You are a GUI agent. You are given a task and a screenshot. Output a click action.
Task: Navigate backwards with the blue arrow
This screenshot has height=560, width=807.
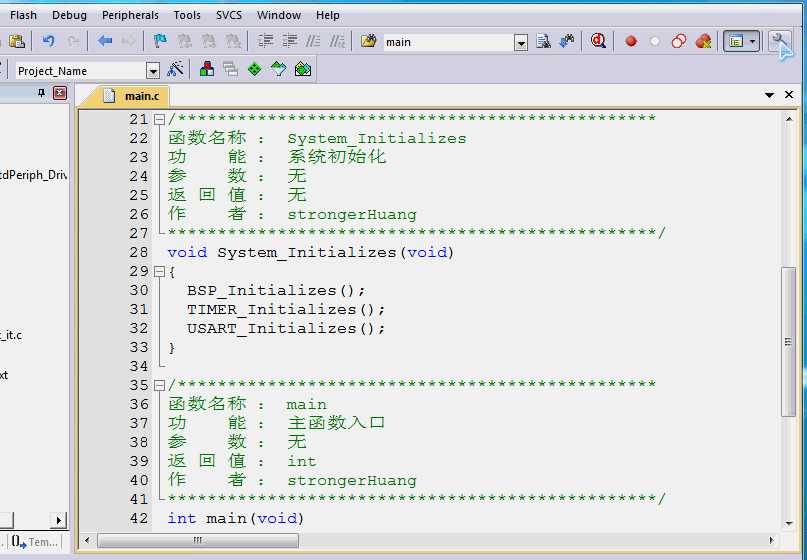[104, 41]
